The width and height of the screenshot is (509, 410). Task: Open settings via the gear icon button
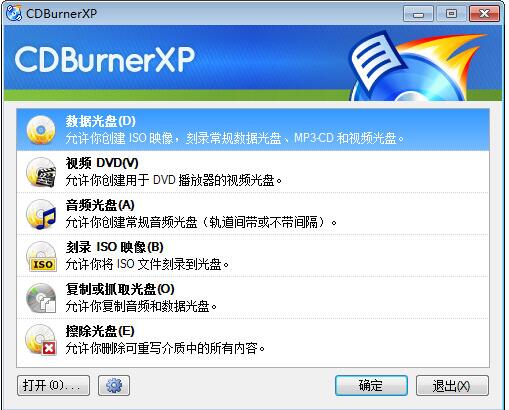pyautogui.click(x=114, y=386)
